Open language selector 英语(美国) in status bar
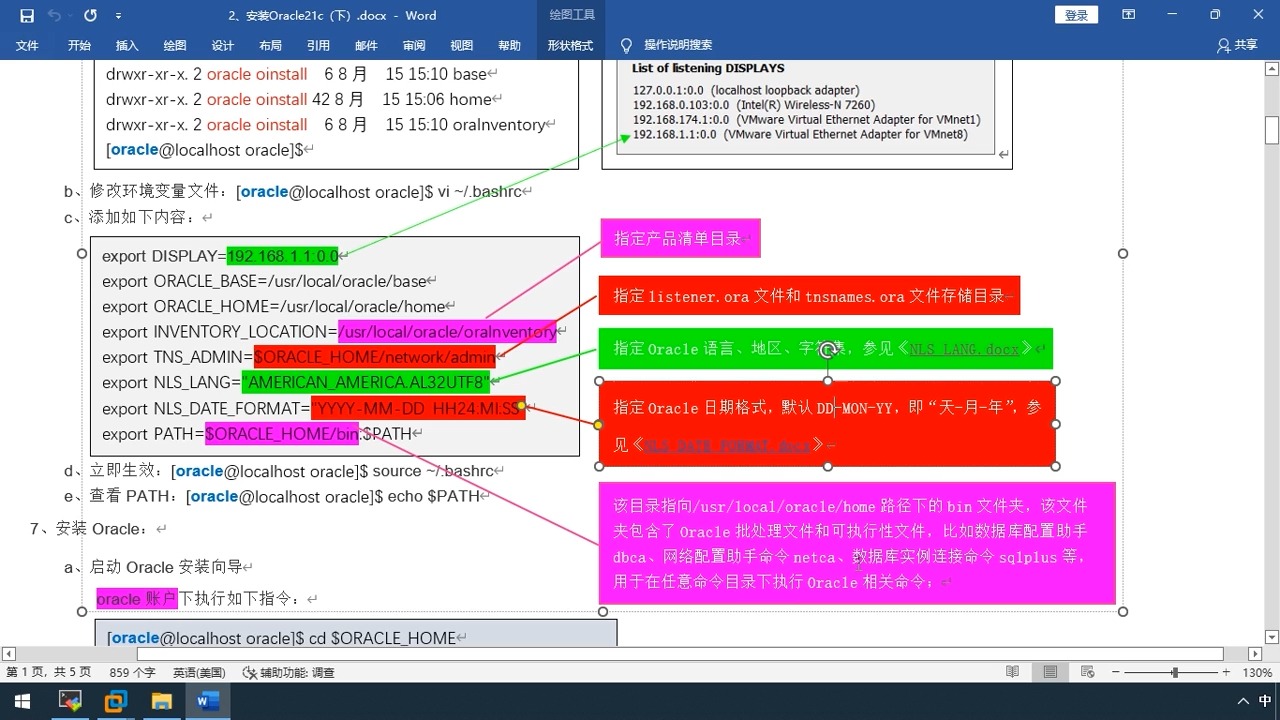The image size is (1280, 720). click(198, 673)
